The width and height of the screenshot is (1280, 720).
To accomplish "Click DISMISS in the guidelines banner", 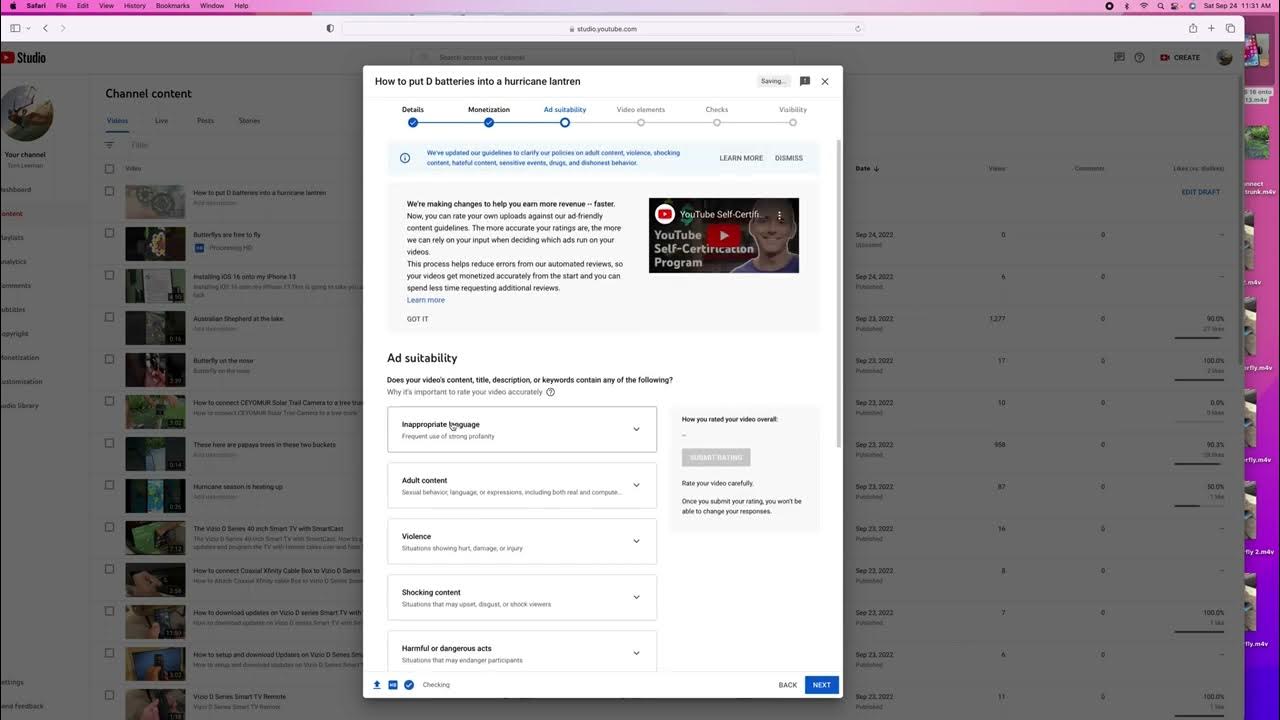I will [x=789, y=158].
